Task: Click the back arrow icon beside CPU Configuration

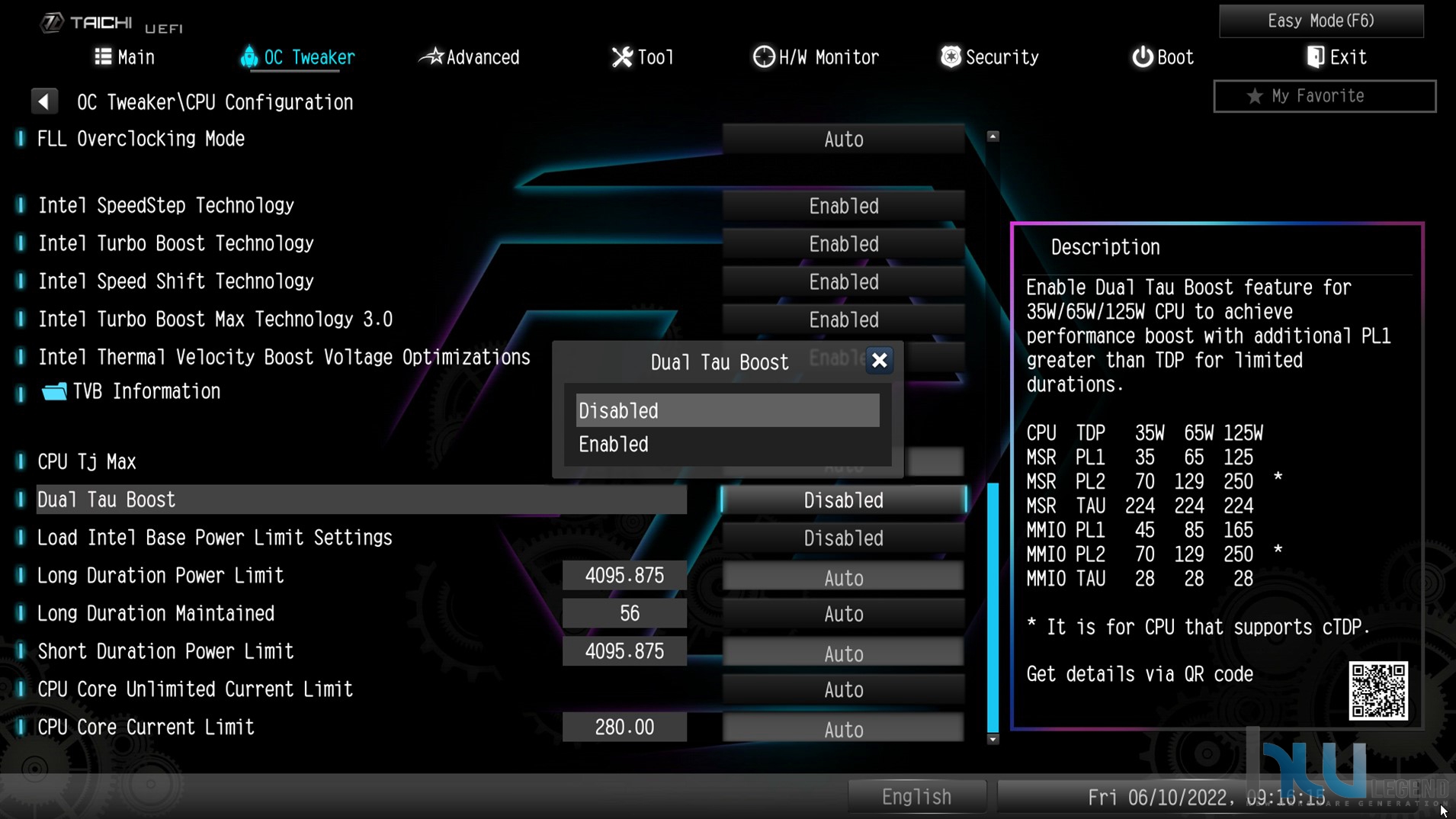Action: [x=44, y=101]
